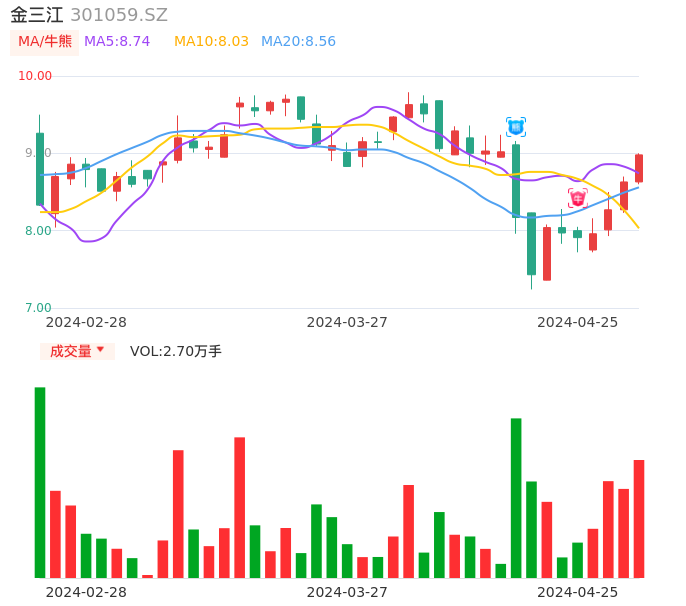Click the stock code 301059.SZ

pos(119,15)
